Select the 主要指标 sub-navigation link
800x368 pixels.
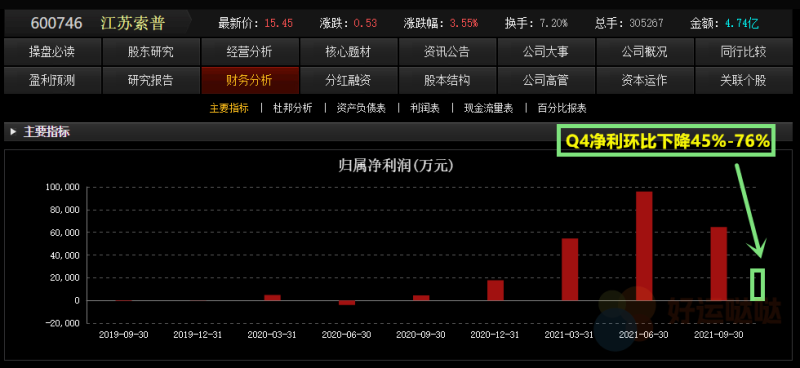point(229,108)
